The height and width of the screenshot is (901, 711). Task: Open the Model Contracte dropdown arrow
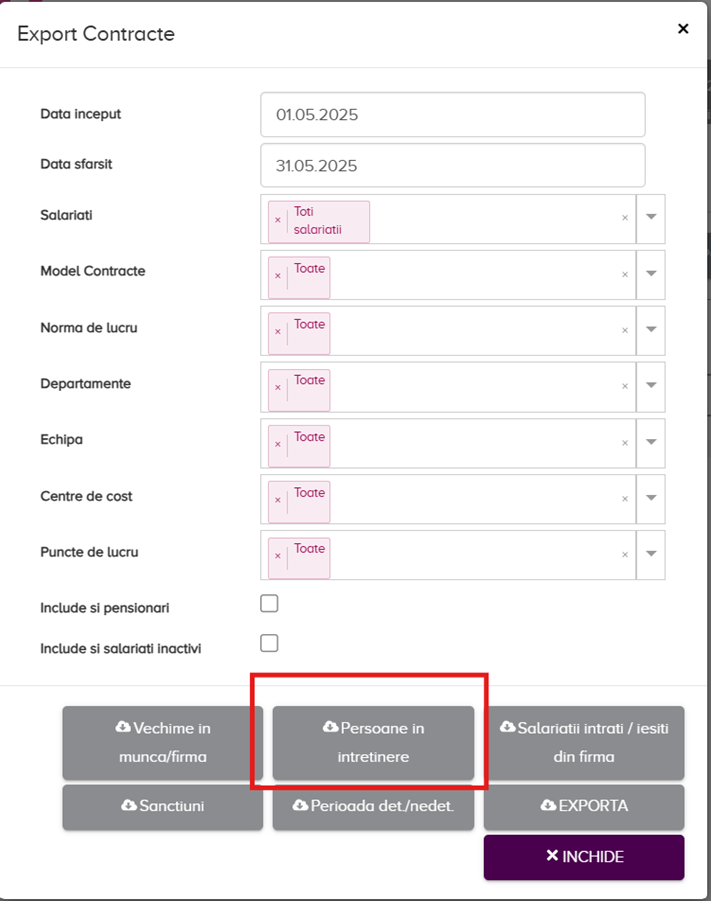651,275
